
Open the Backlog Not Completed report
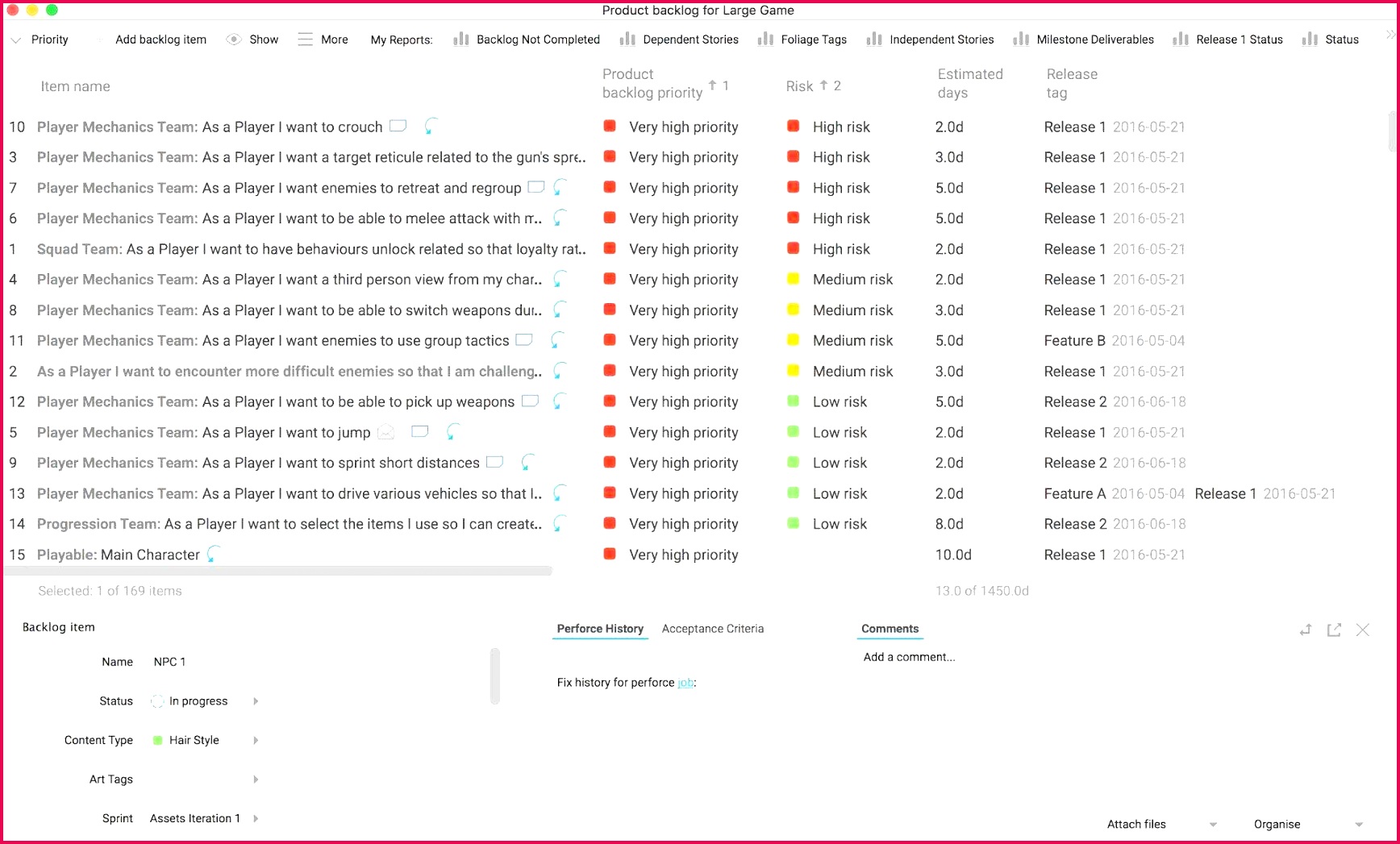coord(537,39)
